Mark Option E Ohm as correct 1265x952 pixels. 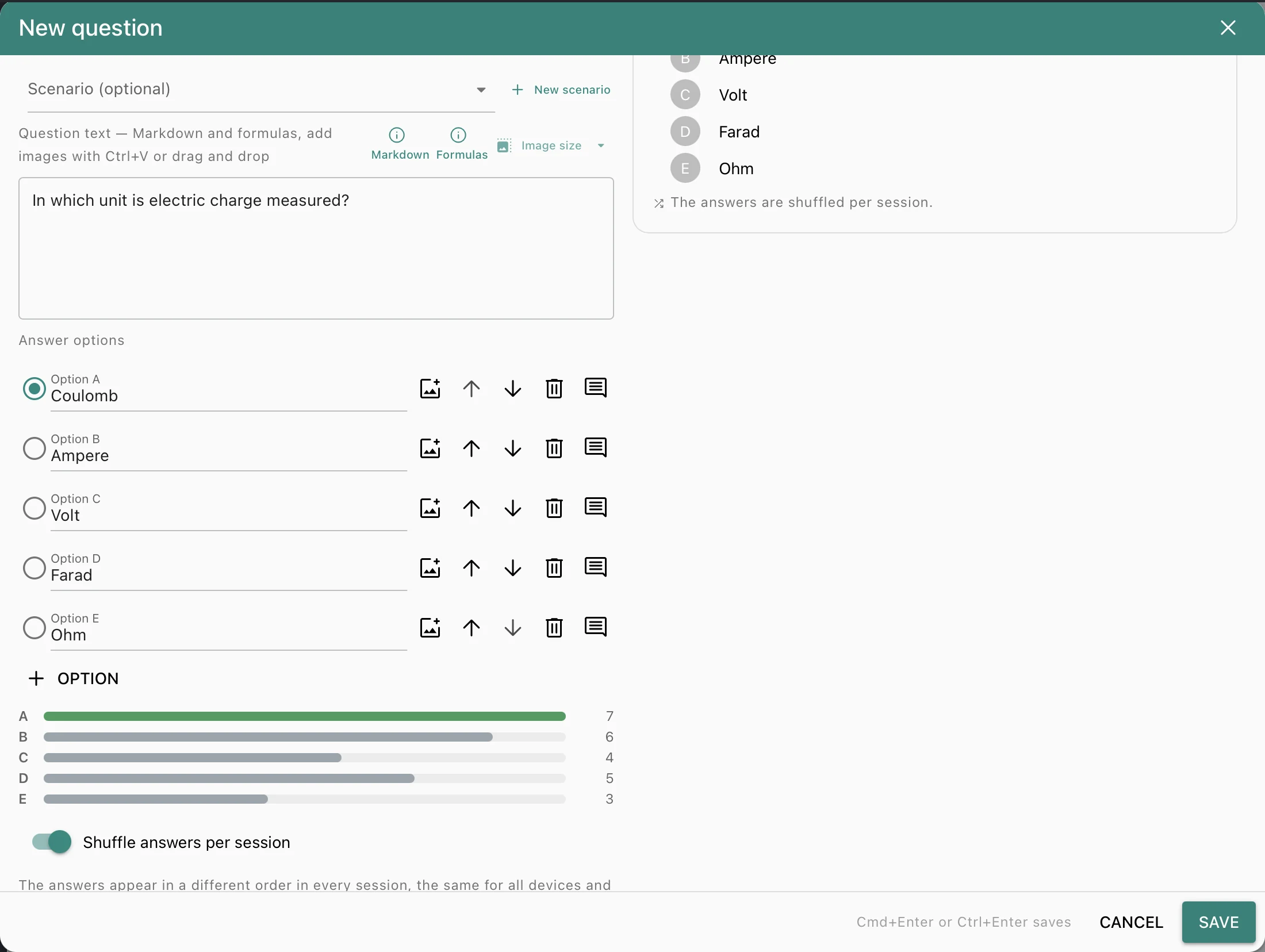pos(34,628)
